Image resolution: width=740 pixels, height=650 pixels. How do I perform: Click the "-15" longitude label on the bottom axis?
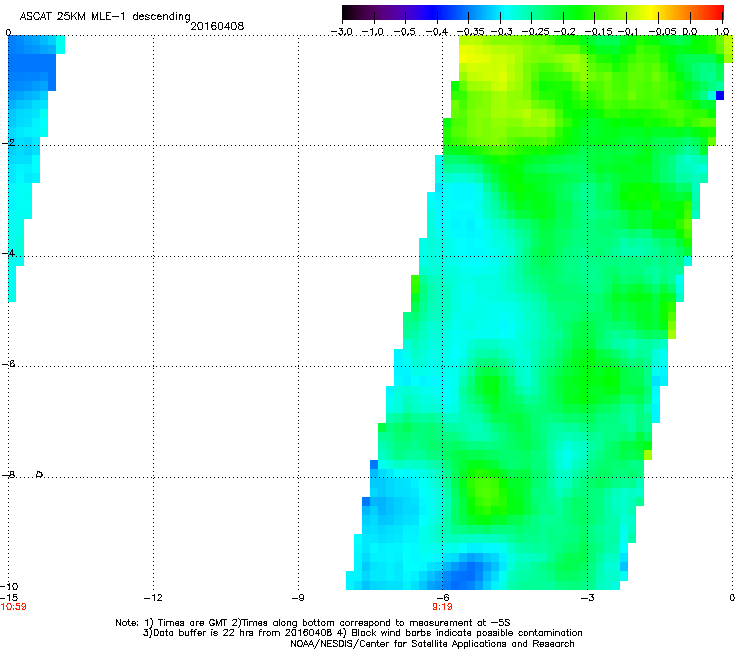[9, 598]
